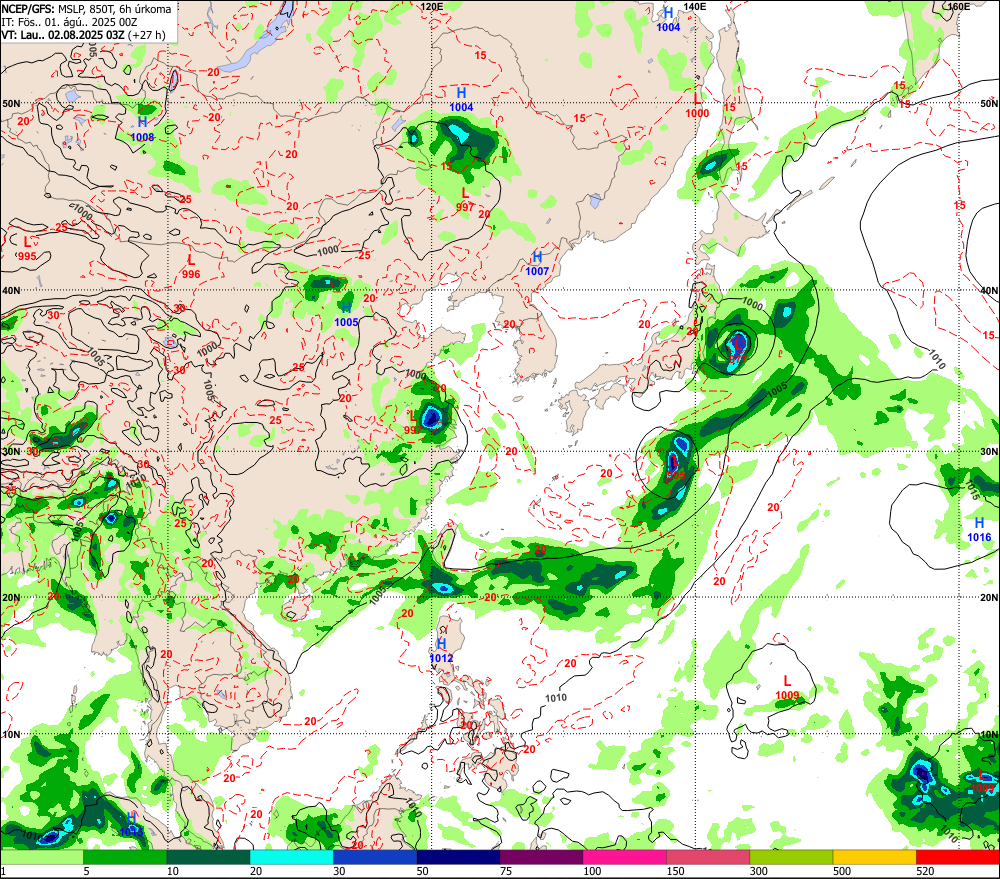
Task: Click the dark green 10–20 mm legend swatch
Action: (x=209, y=857)
